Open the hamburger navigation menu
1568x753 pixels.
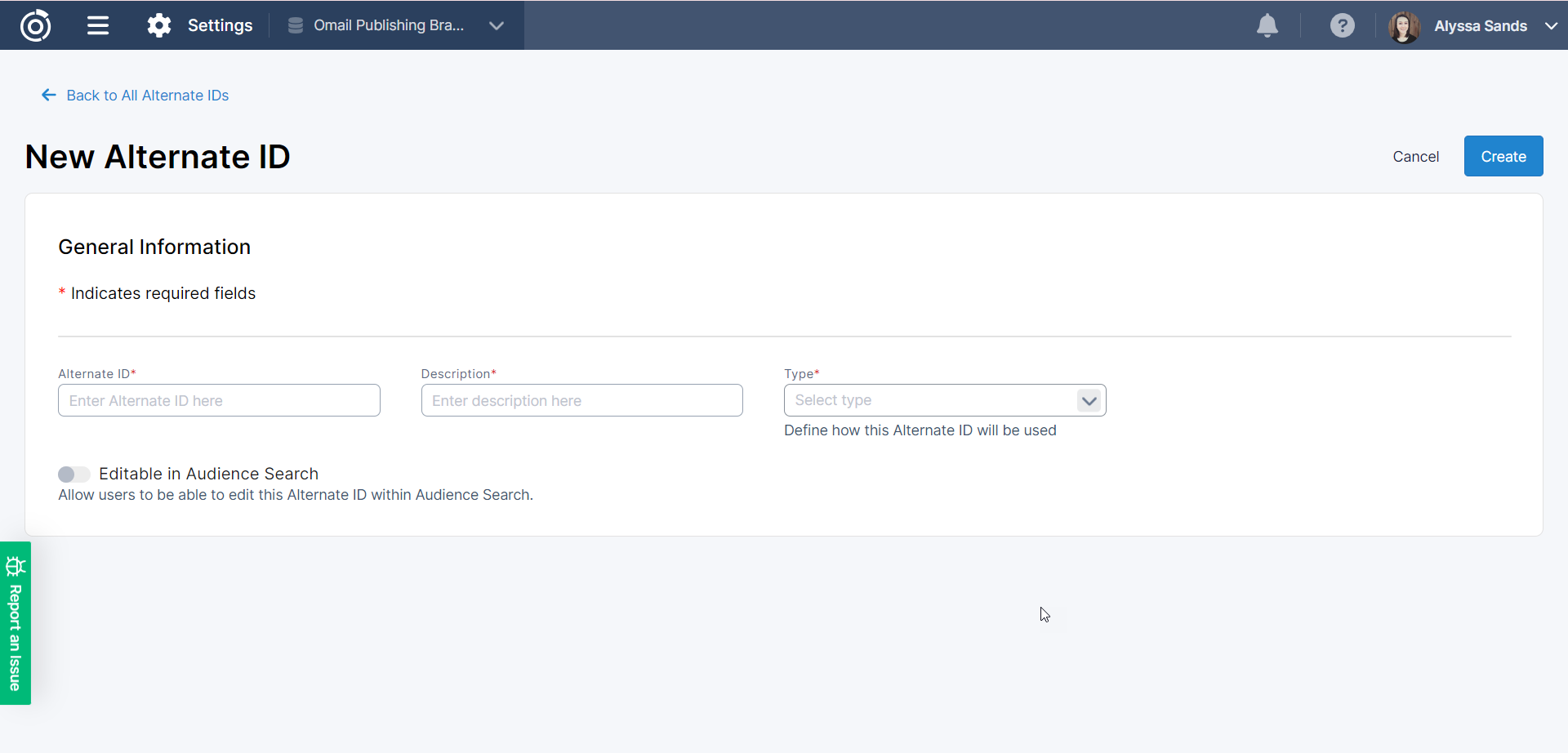tap(98, 25)
